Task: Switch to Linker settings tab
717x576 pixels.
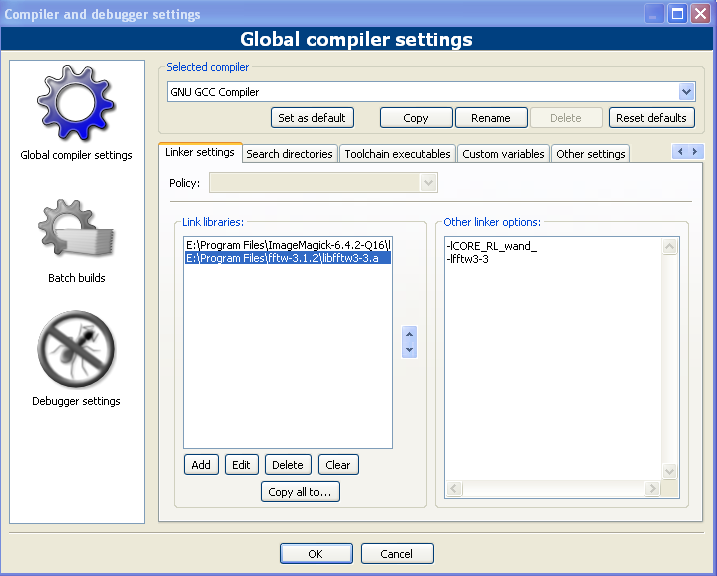Action: click(200, 152)
